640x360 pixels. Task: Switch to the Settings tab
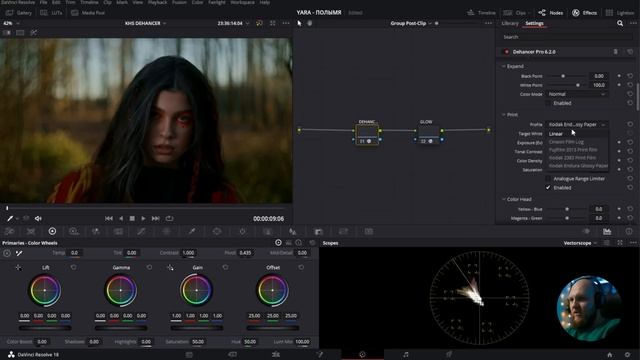coord(534,23)
